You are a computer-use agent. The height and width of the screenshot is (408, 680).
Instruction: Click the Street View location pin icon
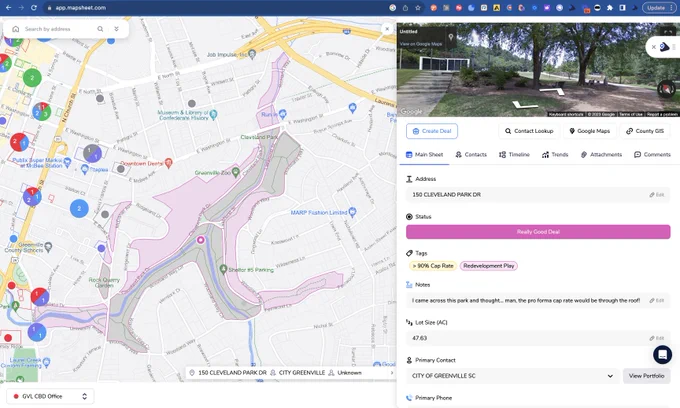(x=451, y=37)
